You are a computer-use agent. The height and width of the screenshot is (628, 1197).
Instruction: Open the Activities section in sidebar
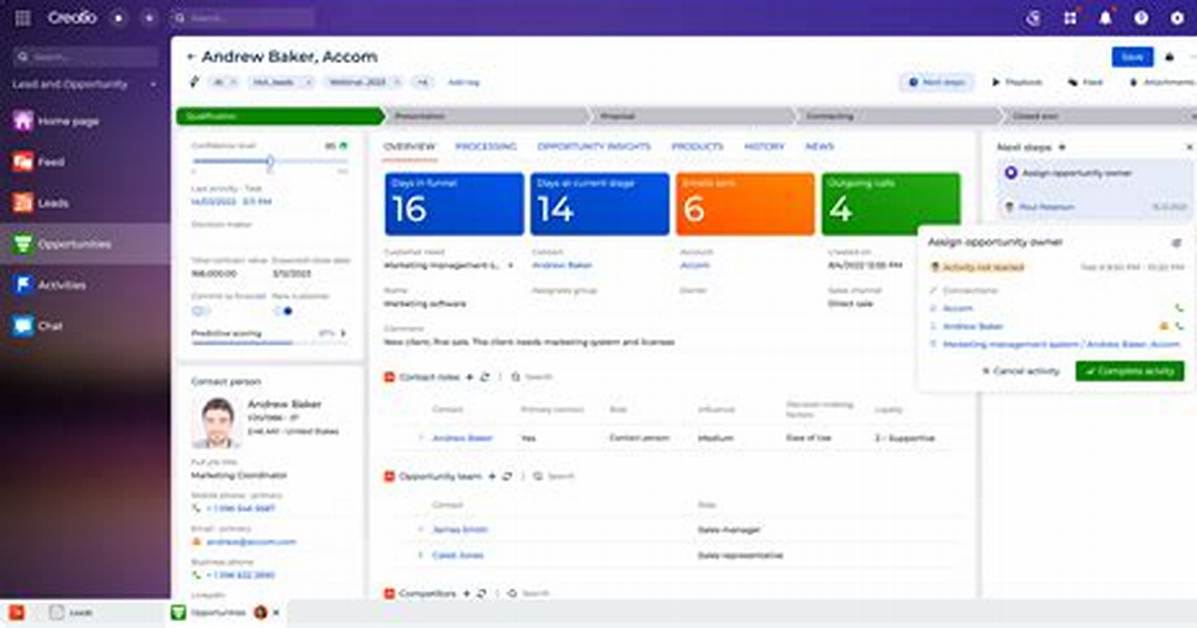pos(50,285)
